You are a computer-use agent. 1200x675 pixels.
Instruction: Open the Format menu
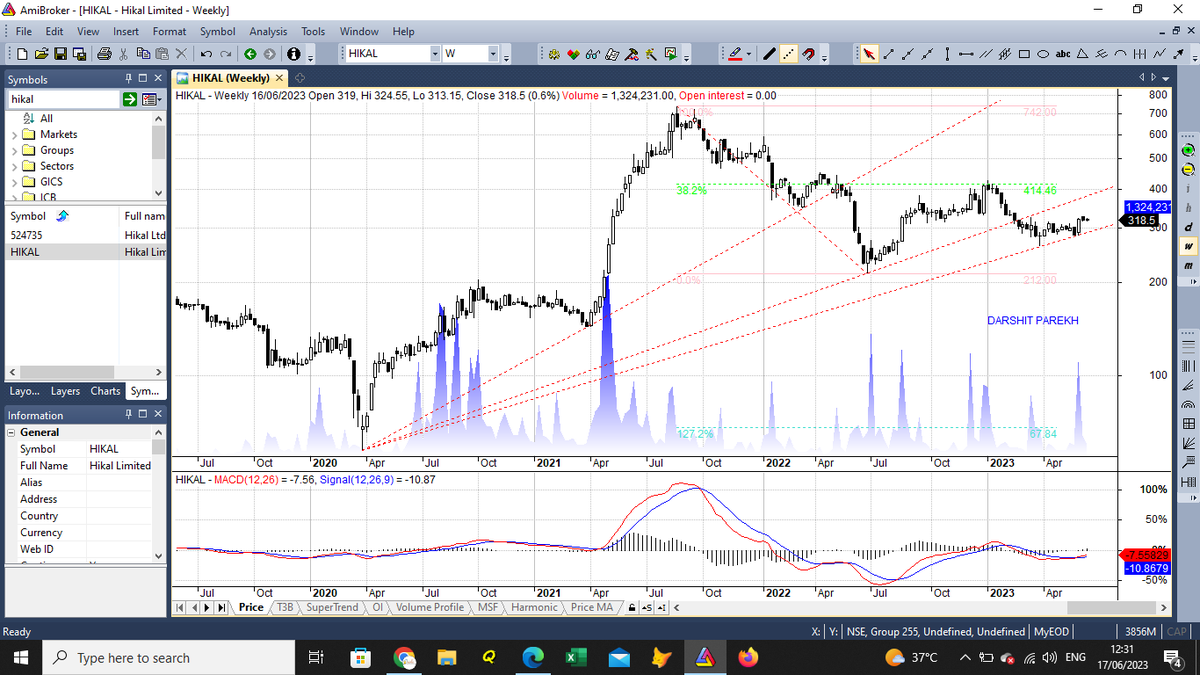point(170,31)
